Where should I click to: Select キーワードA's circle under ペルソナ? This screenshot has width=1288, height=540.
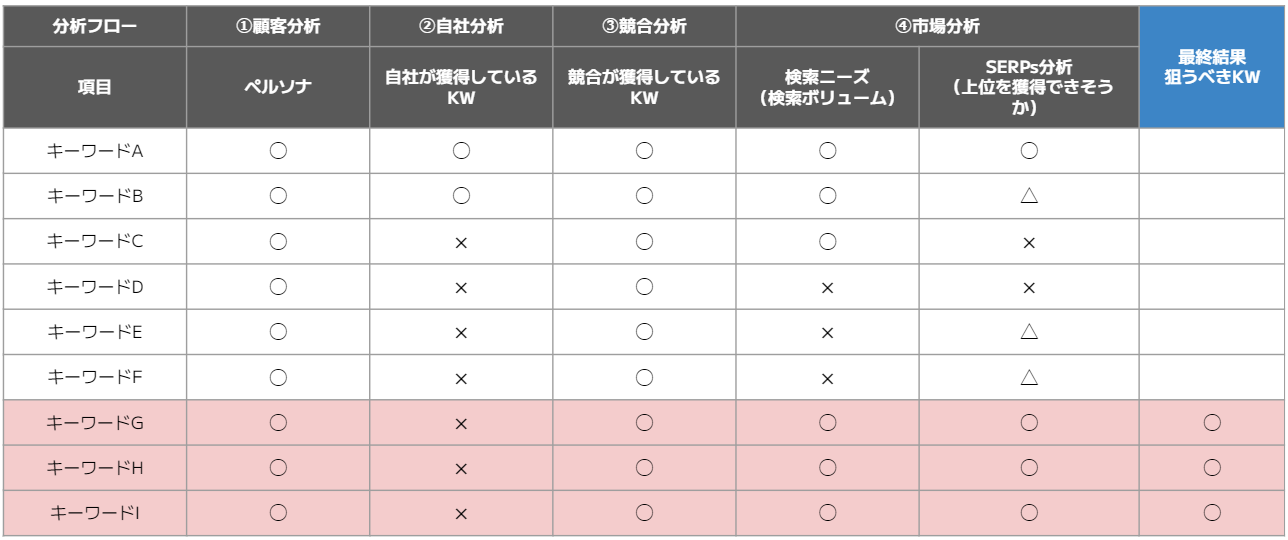coord(278,151)
